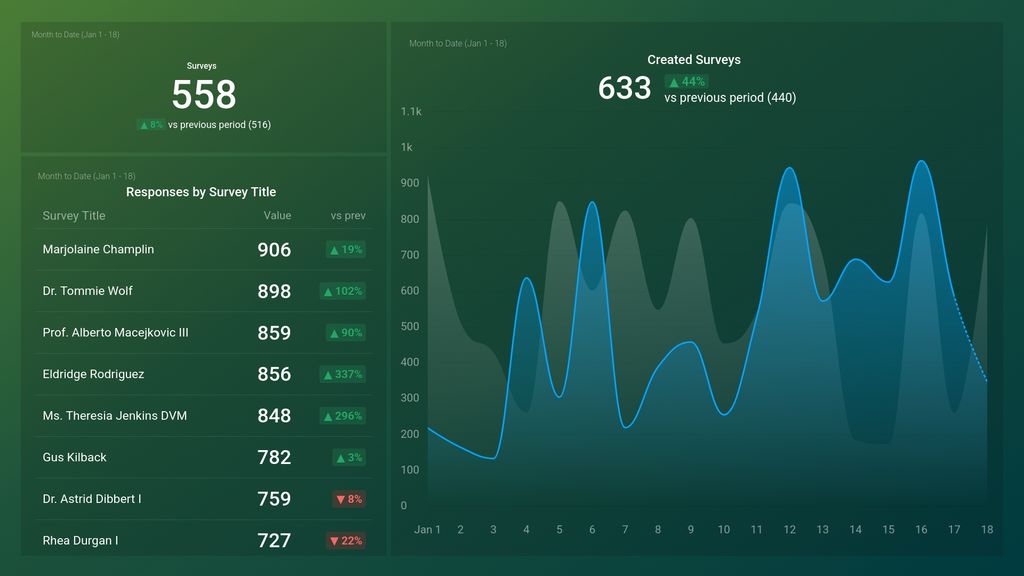1024x576 pixels.
Task: Select the Rhea Durgan I row title
Action: coord(80,541)
